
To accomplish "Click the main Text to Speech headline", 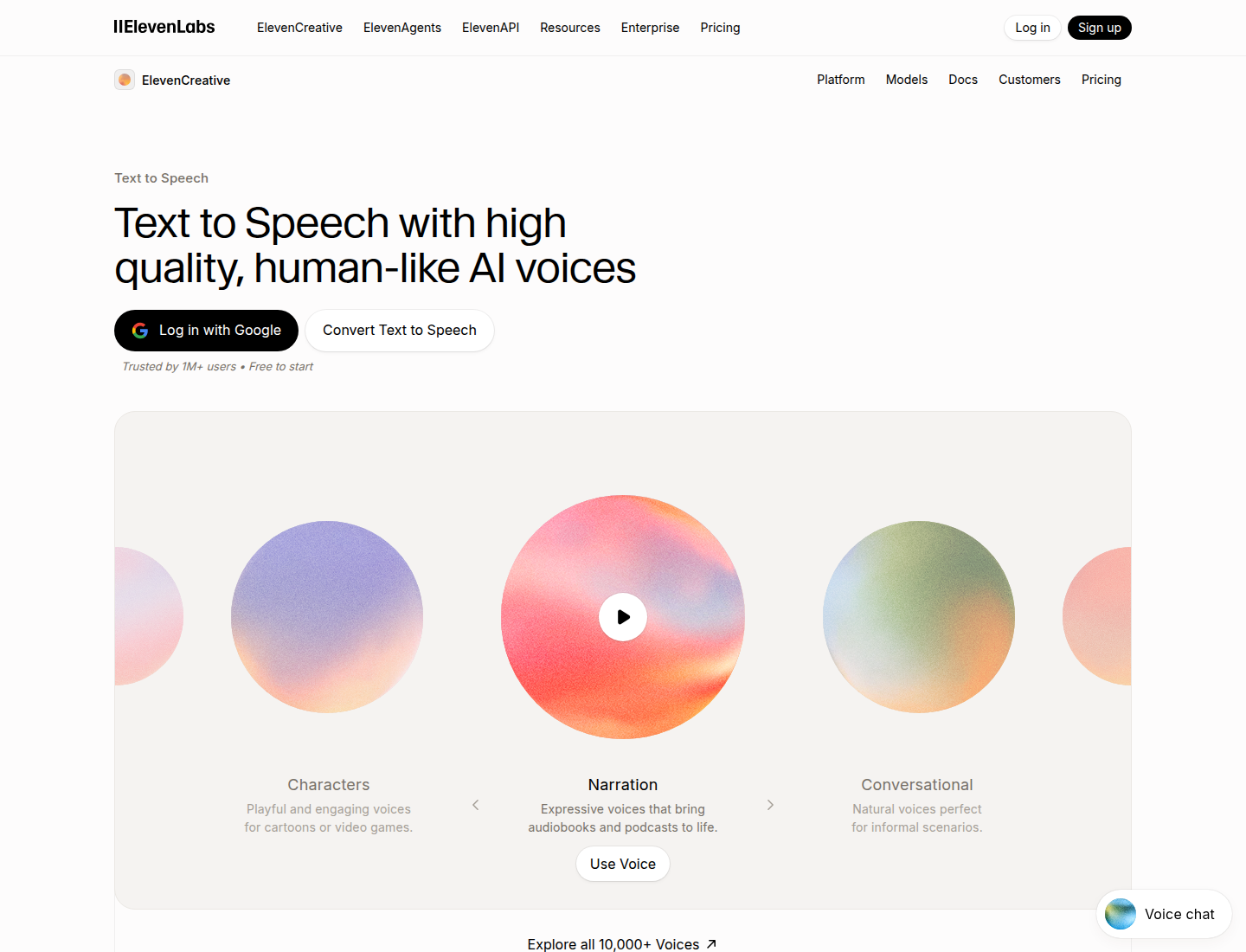I will [376, 246].
